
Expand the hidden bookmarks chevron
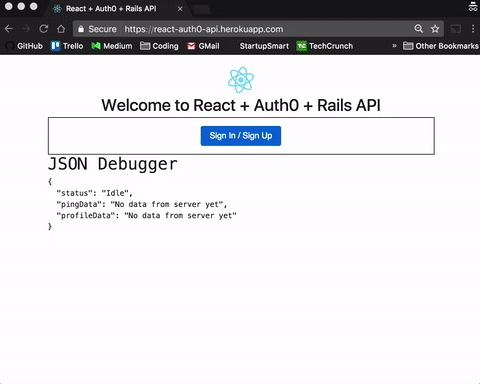point(394,46)
